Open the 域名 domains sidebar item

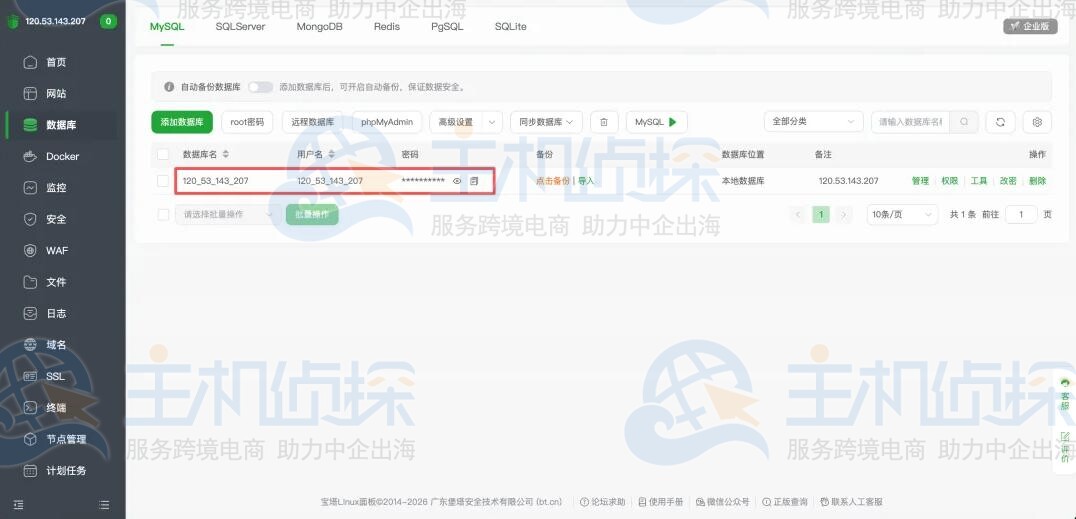pos(55,345)
